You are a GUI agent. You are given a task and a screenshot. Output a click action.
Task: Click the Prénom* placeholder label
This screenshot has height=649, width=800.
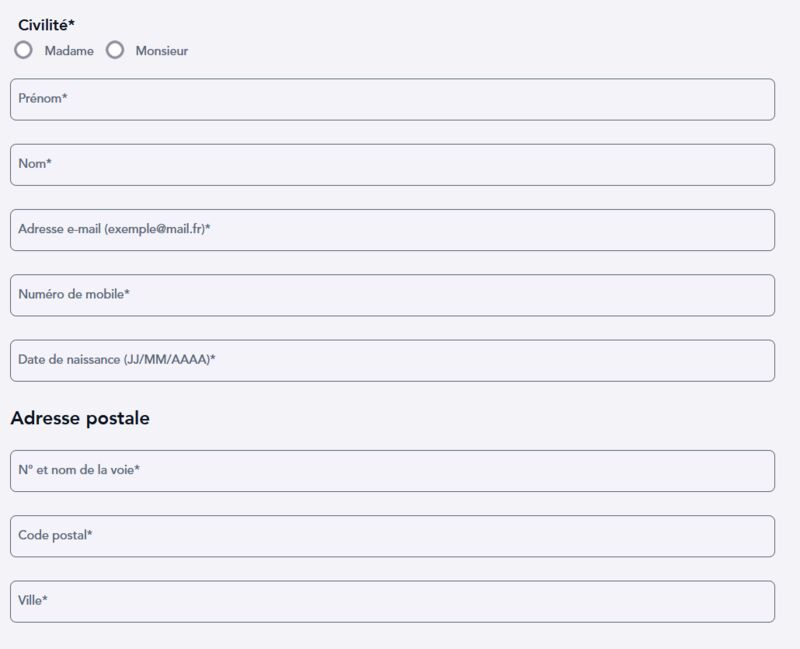point(43,98)
